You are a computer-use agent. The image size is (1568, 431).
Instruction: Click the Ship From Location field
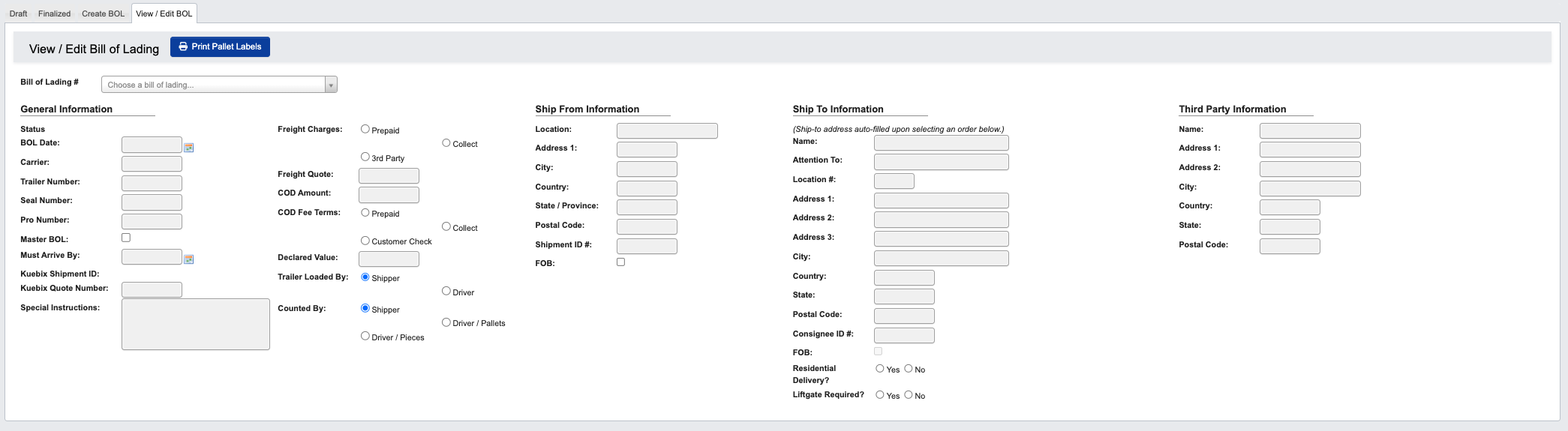[x=667, y=131]
